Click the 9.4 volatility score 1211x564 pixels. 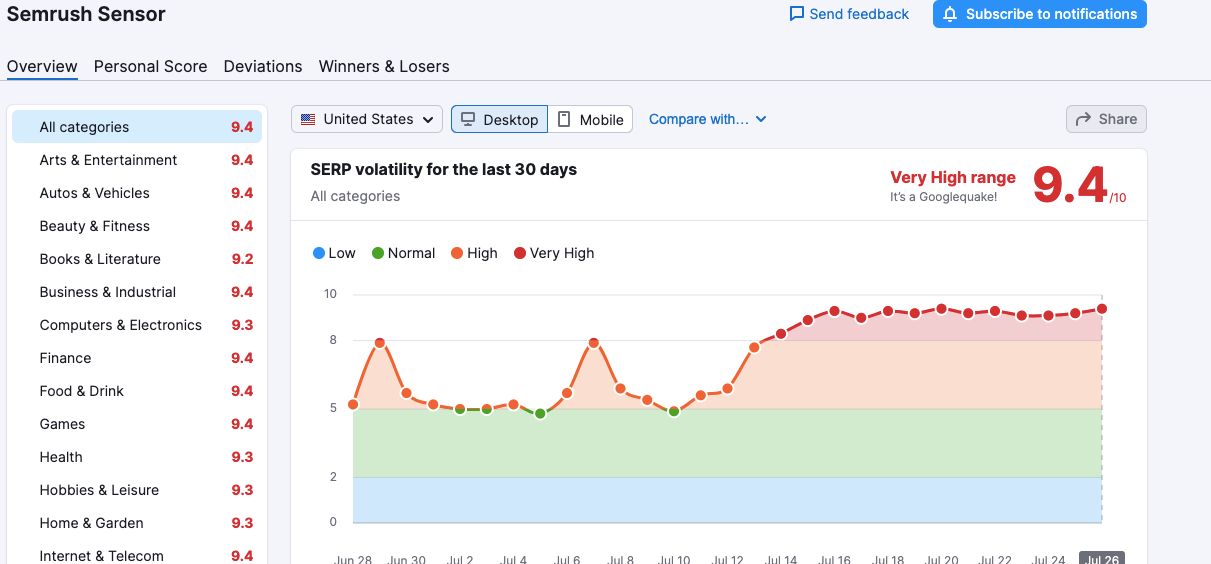(1070, 184)
